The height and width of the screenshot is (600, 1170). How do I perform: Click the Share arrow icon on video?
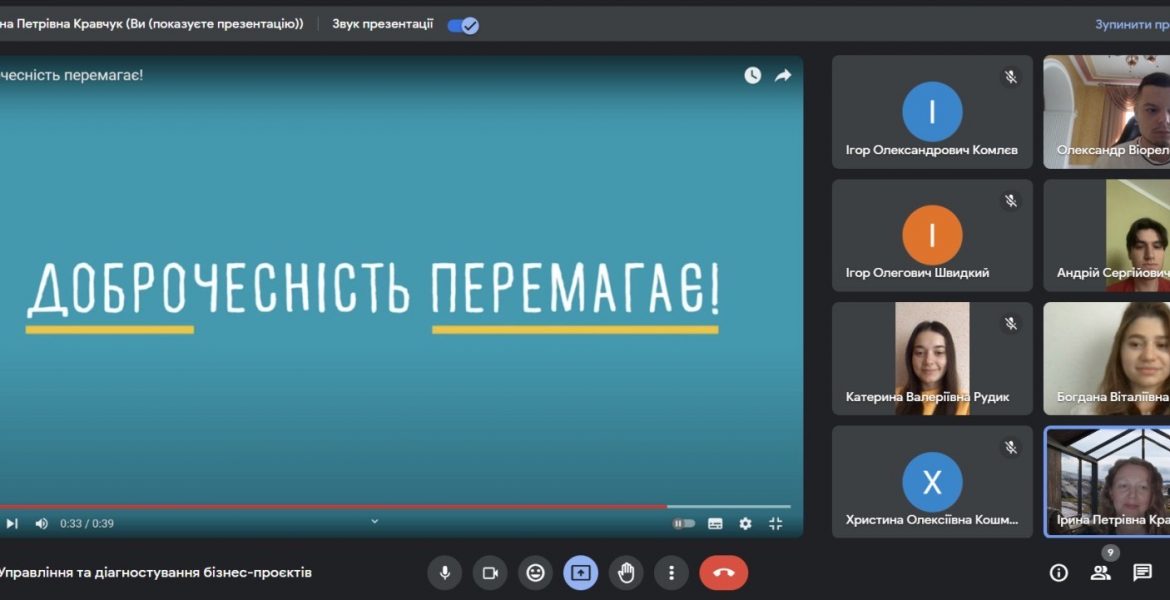[x=783, y=75]
